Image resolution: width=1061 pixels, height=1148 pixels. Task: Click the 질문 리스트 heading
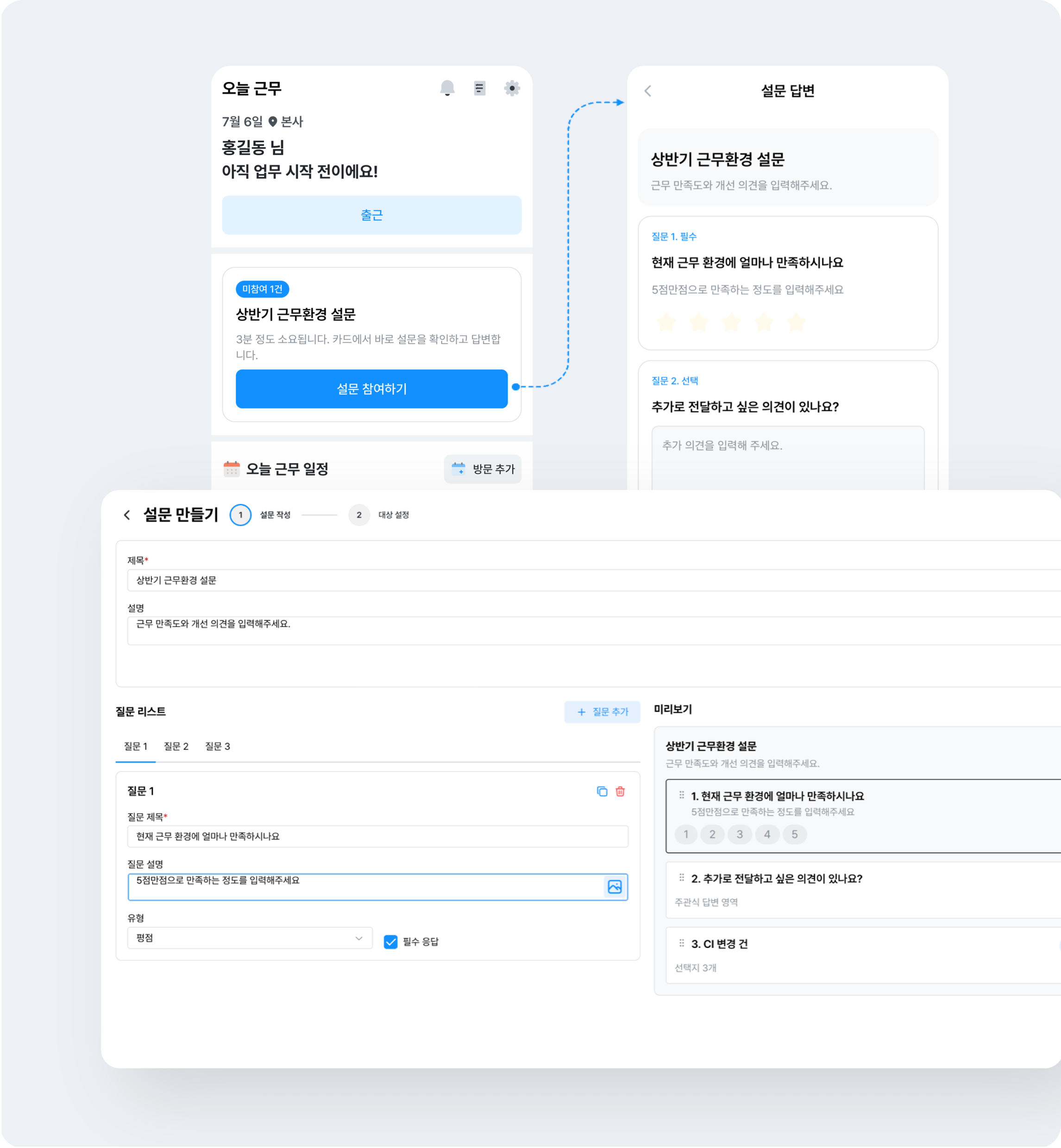[x=141, y=712]
